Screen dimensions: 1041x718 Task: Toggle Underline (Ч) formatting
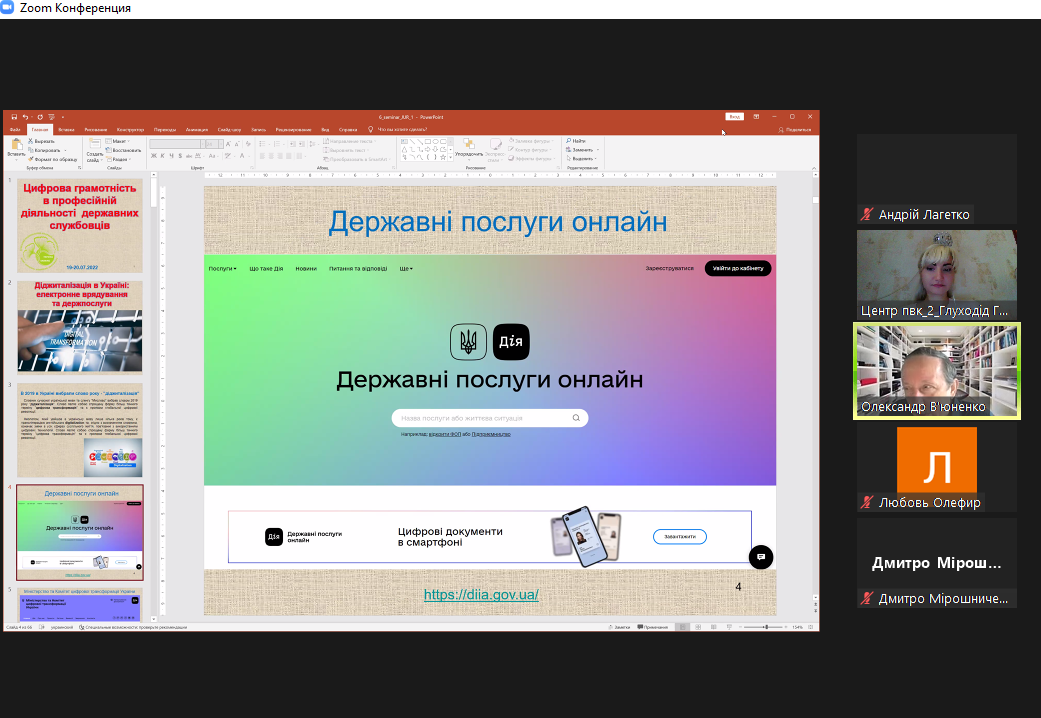[171, 156]
